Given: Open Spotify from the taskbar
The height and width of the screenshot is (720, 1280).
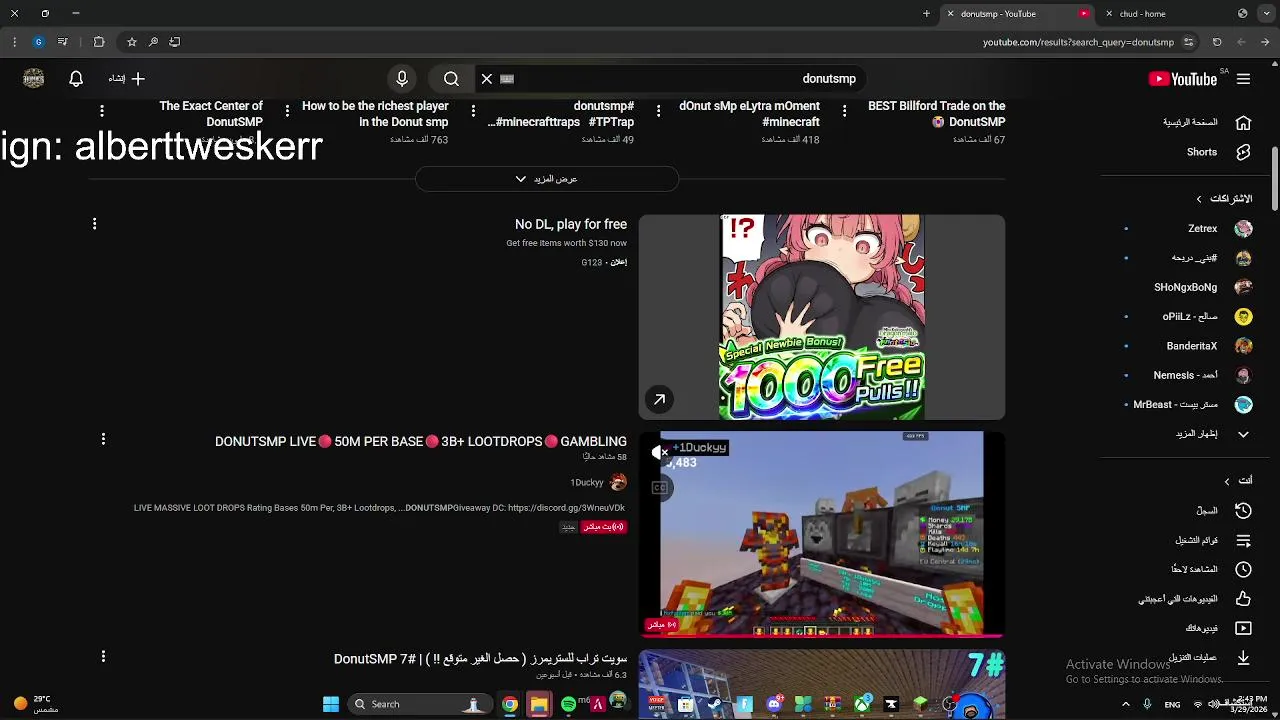Looking at the screenshot, I should click(568, 704).
